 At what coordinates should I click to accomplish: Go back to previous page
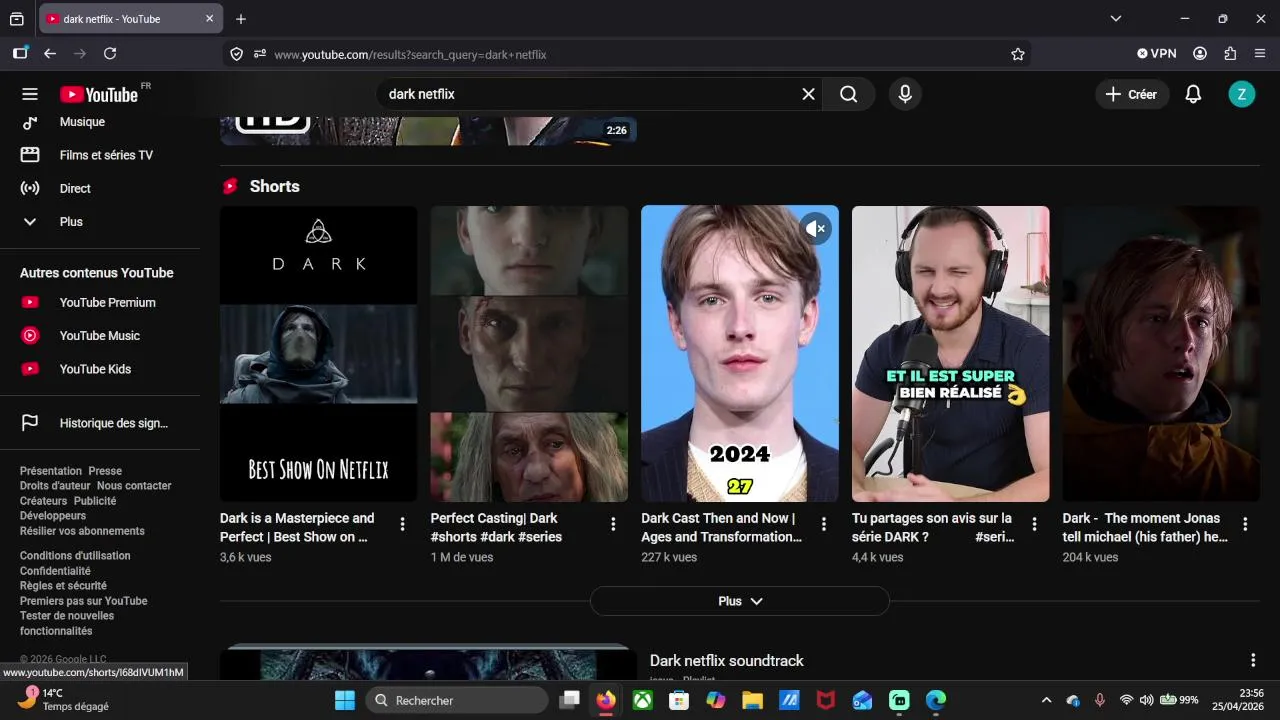50,54
